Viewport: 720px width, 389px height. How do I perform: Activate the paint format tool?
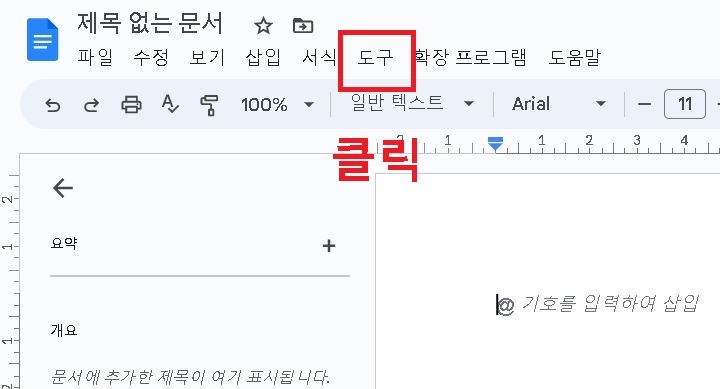209,105
